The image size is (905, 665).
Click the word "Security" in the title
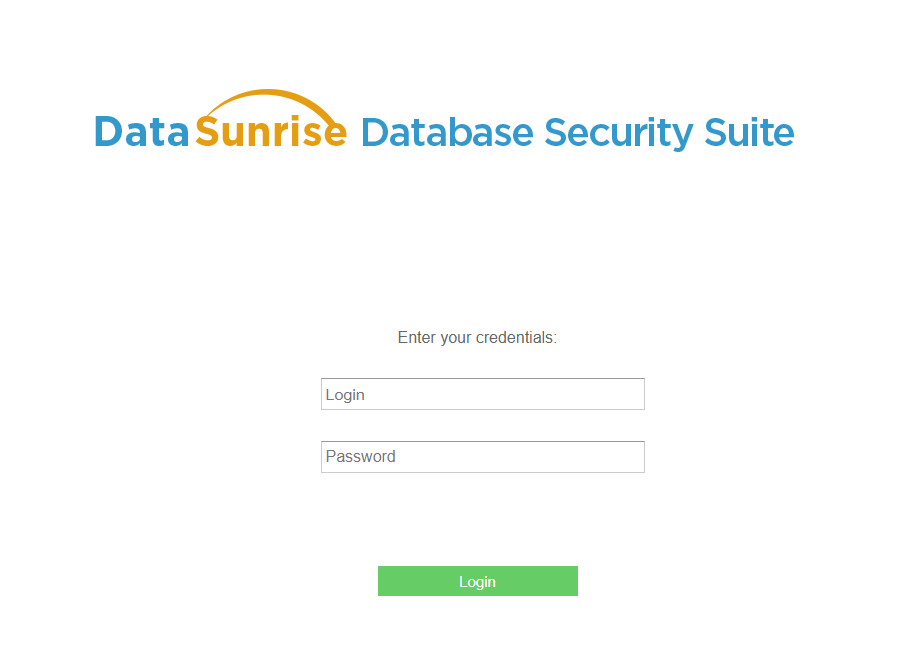coord(618,133)
